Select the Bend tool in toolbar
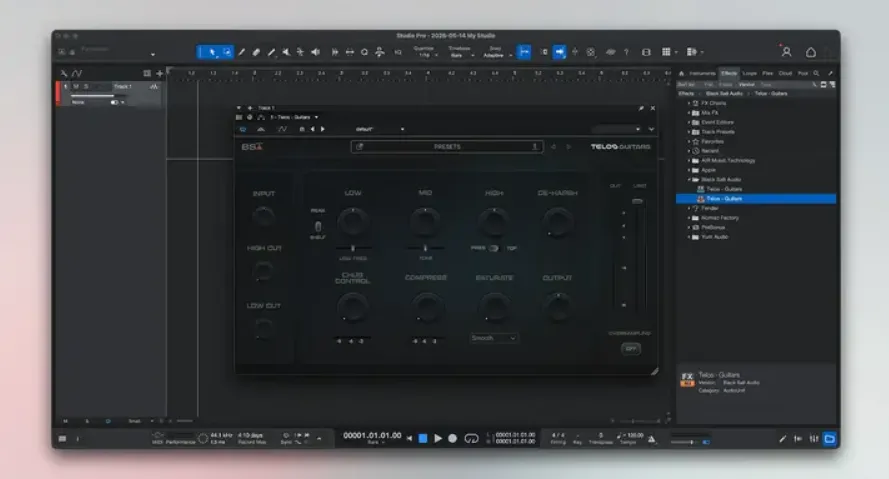The image size is (889, 479). pos(300,52)
